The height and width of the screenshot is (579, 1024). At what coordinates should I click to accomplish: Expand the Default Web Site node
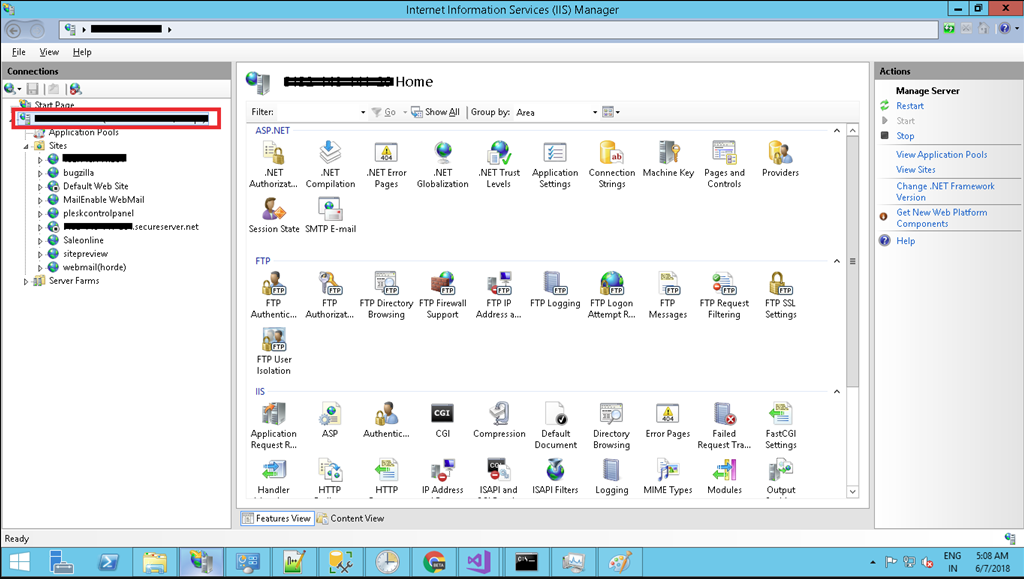40,187
